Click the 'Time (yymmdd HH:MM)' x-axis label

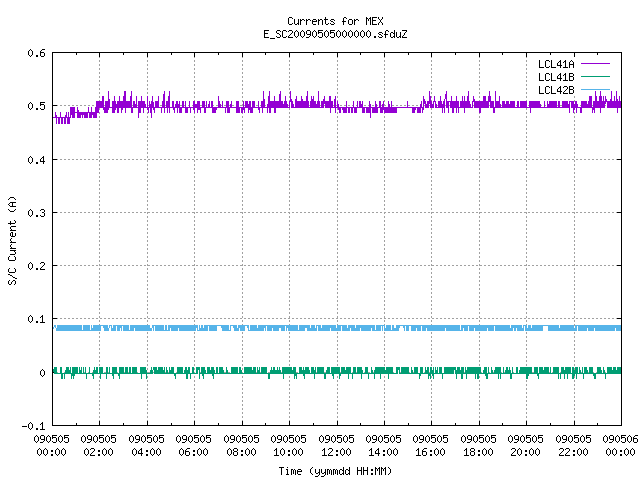(x=335, y=471)
